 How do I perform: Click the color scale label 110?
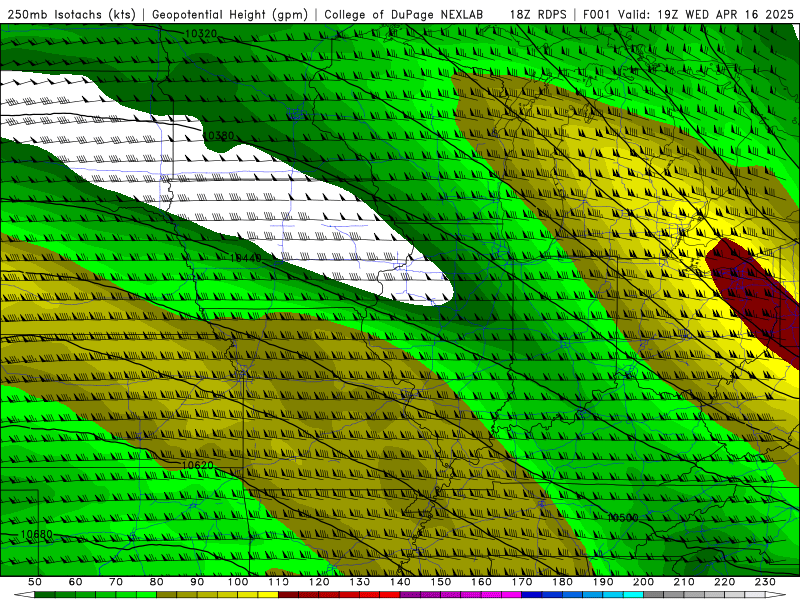tap(278, 582)
